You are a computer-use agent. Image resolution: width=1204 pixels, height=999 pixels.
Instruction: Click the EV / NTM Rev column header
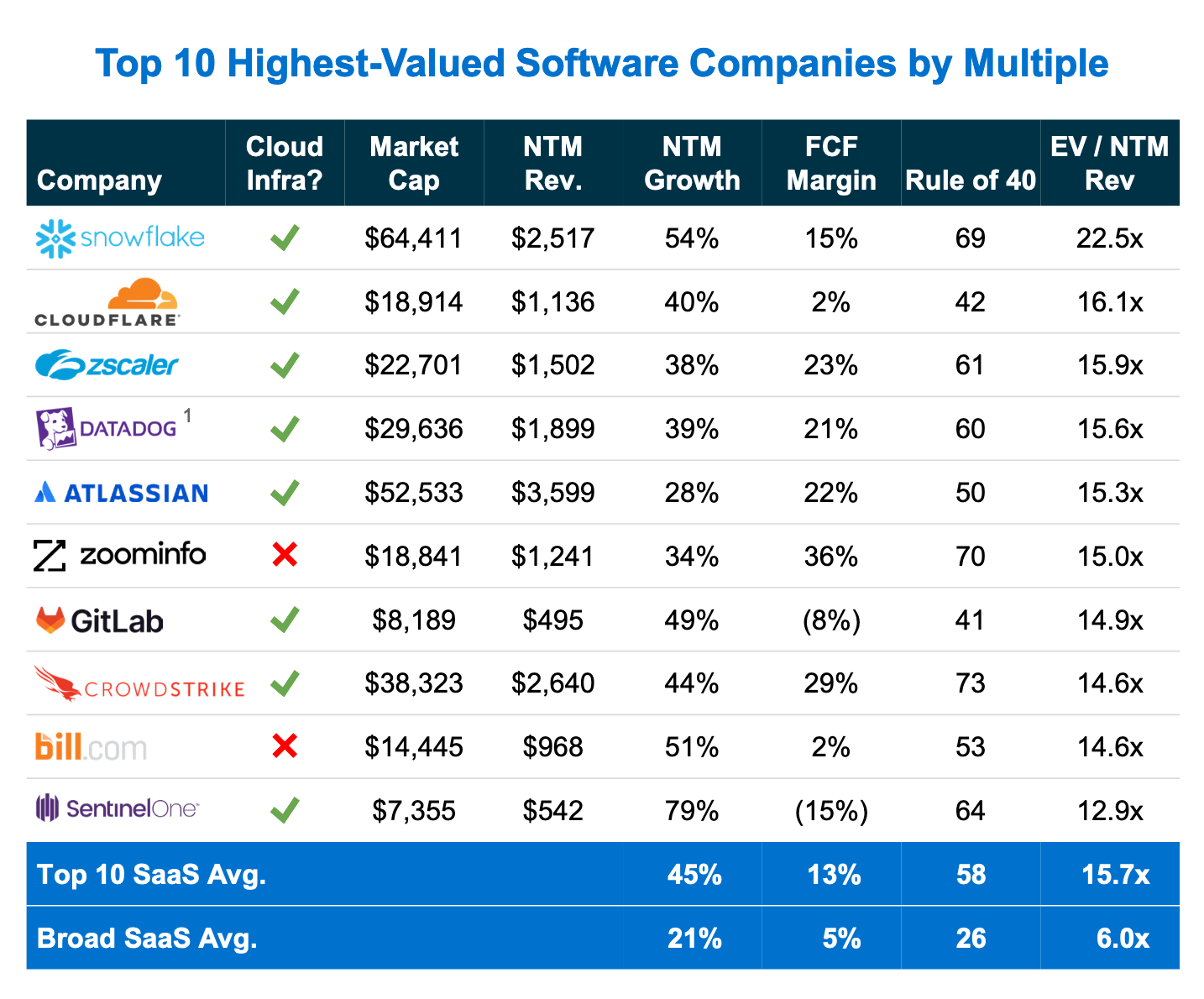[1110, 163]
